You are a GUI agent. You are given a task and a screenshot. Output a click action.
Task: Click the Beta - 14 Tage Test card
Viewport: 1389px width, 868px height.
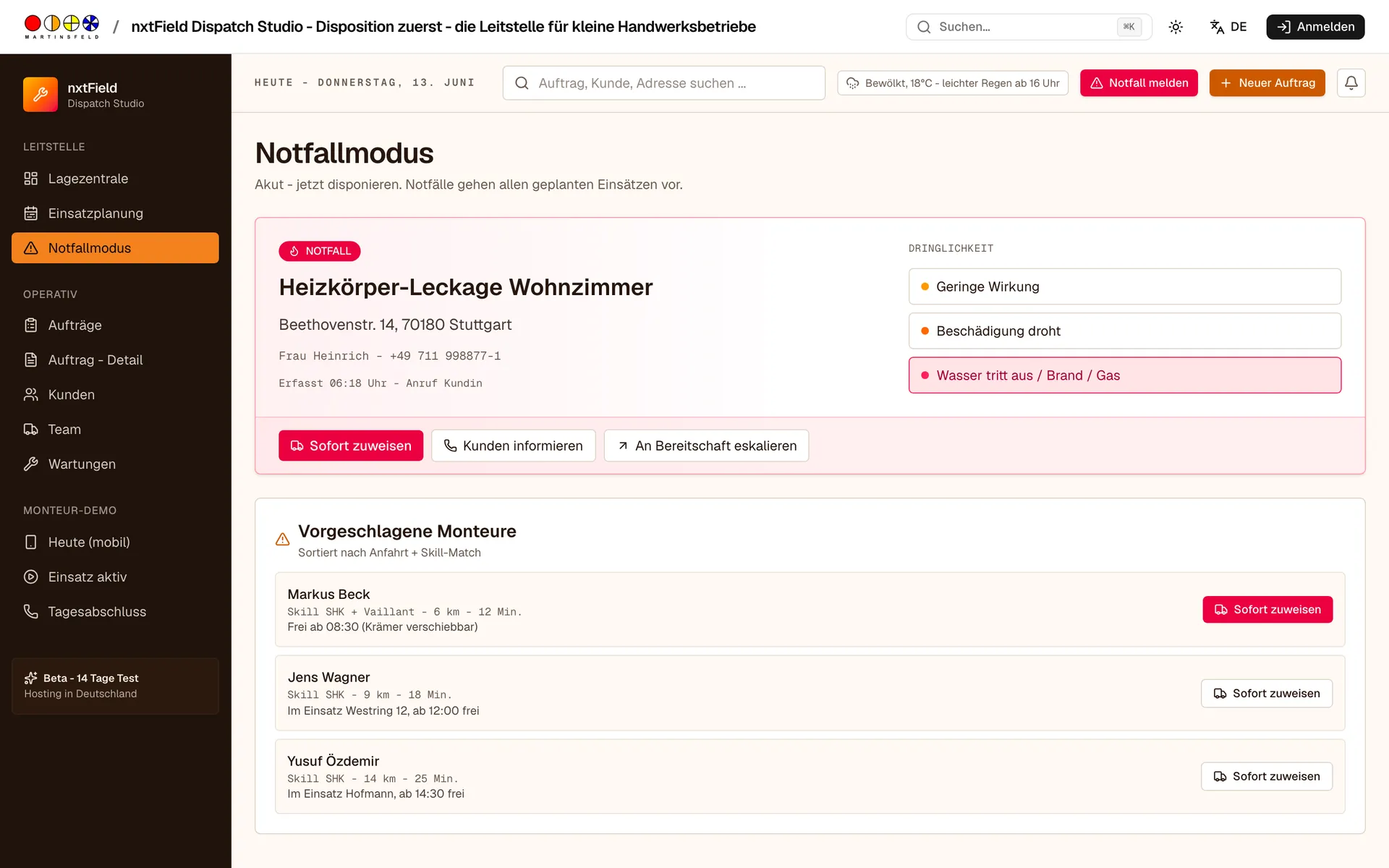pyautogui.click(x=115, y=686)
